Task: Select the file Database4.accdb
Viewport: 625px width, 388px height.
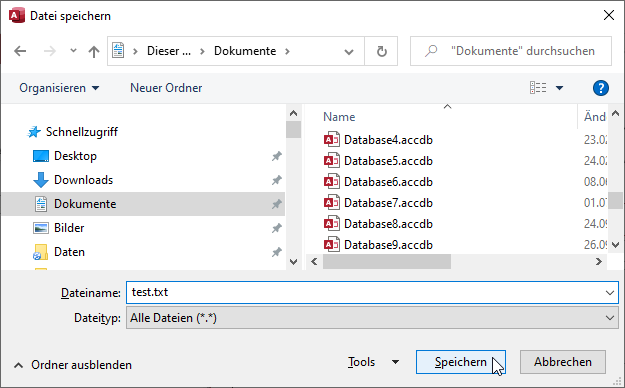Action: (388, 140)
